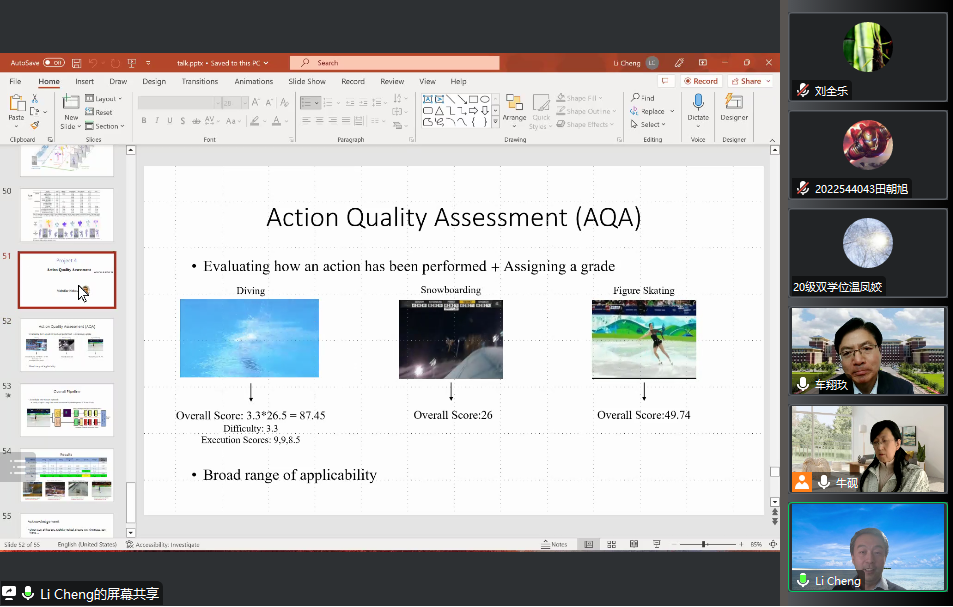The width and height of the screenshot is (953, 607).
Task: Switch to the Slide Show tab
Action: point(307,81)
